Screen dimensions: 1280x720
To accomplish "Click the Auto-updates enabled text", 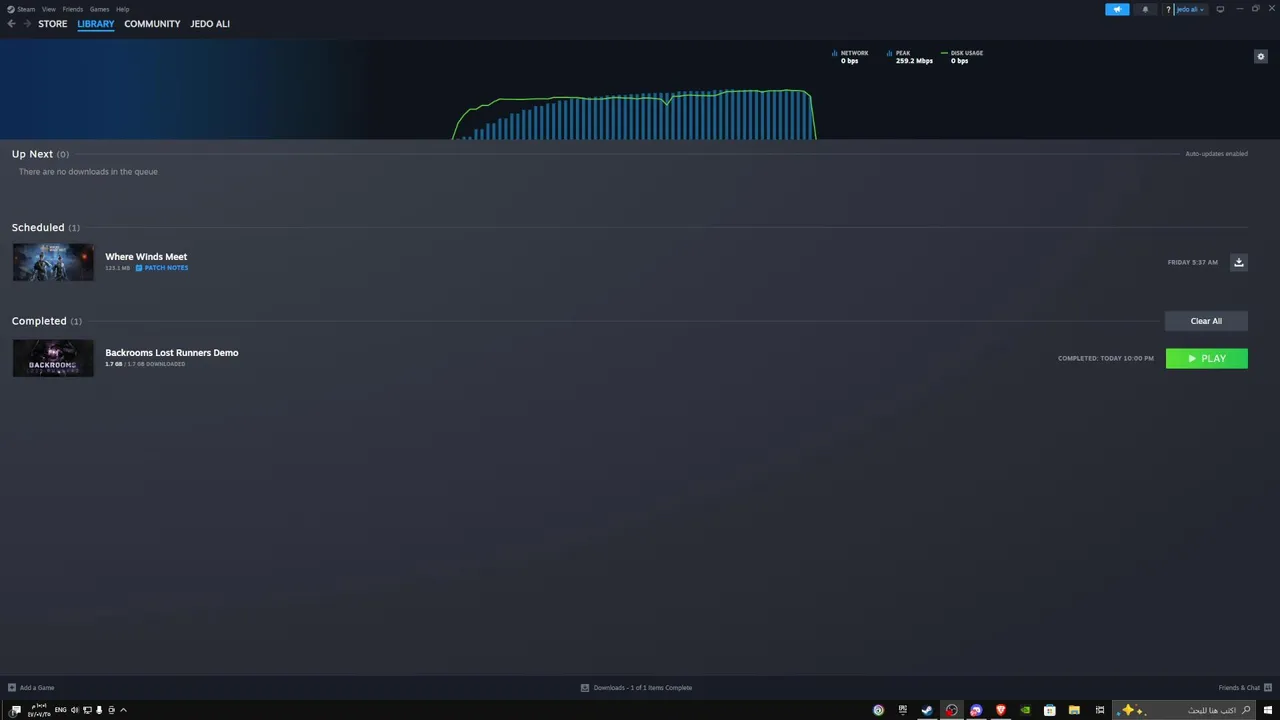I will (1216, 154).
